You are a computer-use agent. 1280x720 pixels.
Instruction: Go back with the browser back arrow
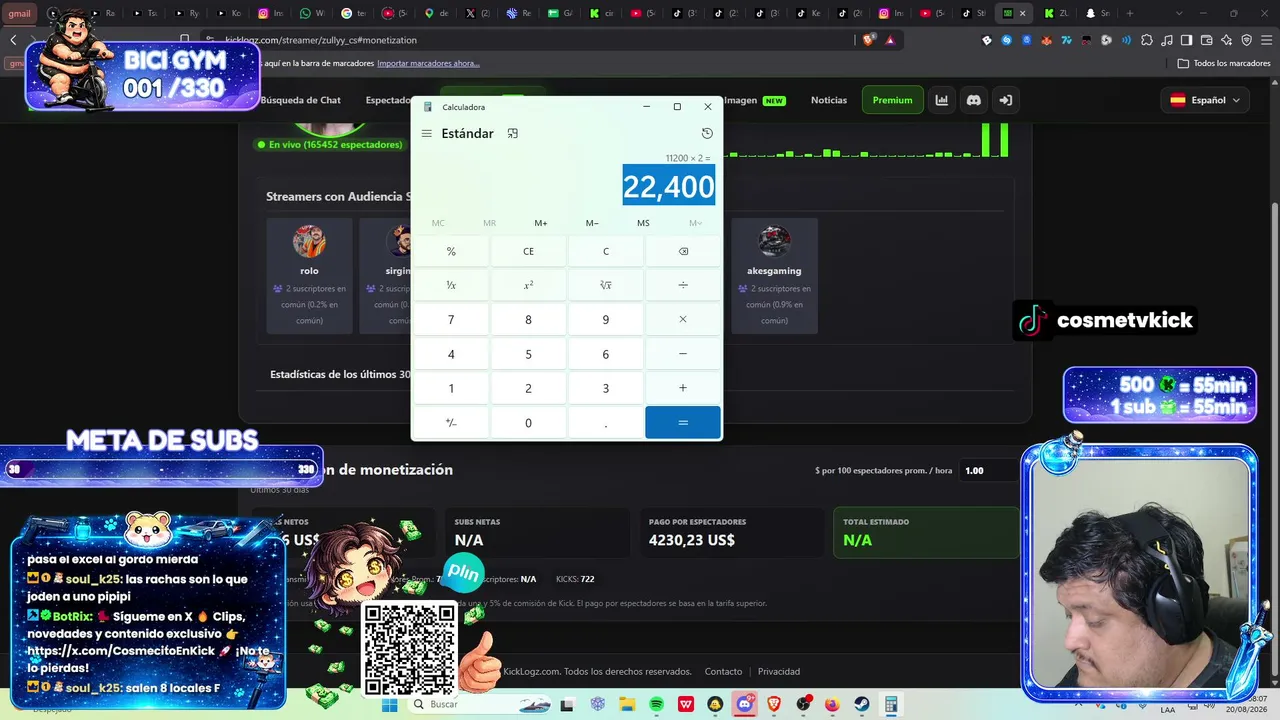(x=13, y=40)
